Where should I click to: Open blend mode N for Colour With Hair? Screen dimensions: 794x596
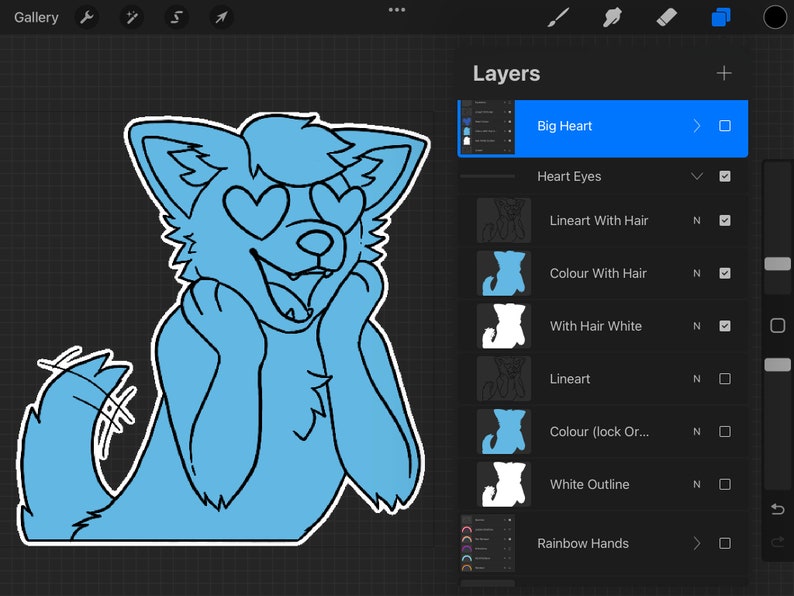[697, 273]
